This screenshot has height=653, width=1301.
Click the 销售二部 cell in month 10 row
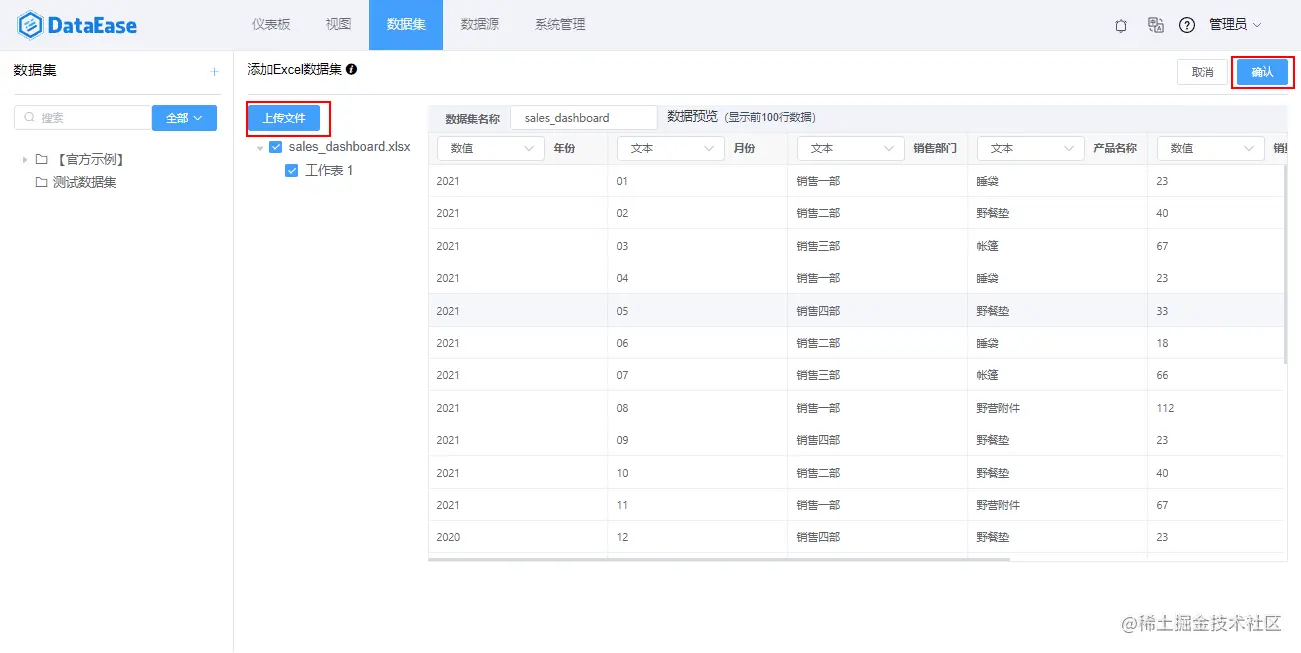click(x=818, y=473)
